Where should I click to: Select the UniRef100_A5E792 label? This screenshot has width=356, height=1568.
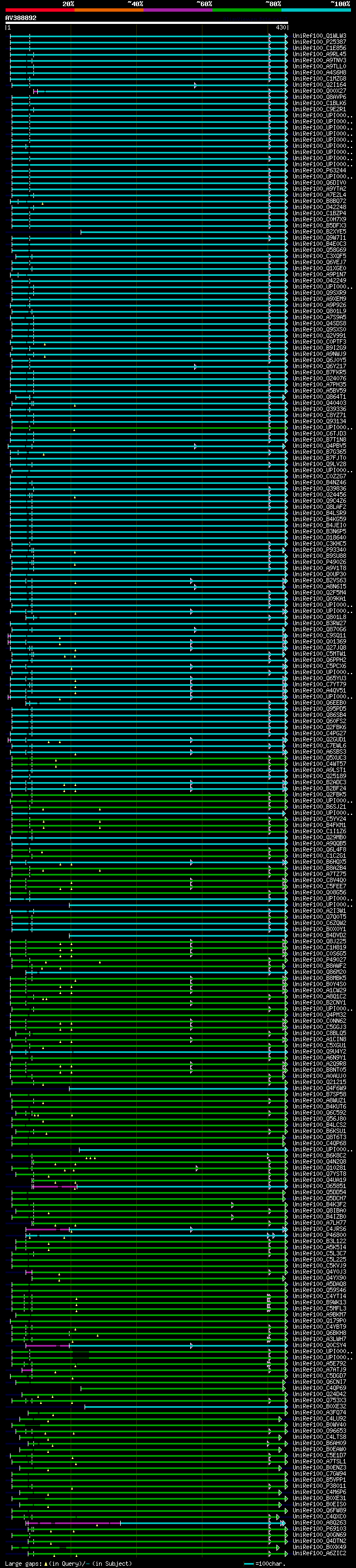pos(319,1363)
